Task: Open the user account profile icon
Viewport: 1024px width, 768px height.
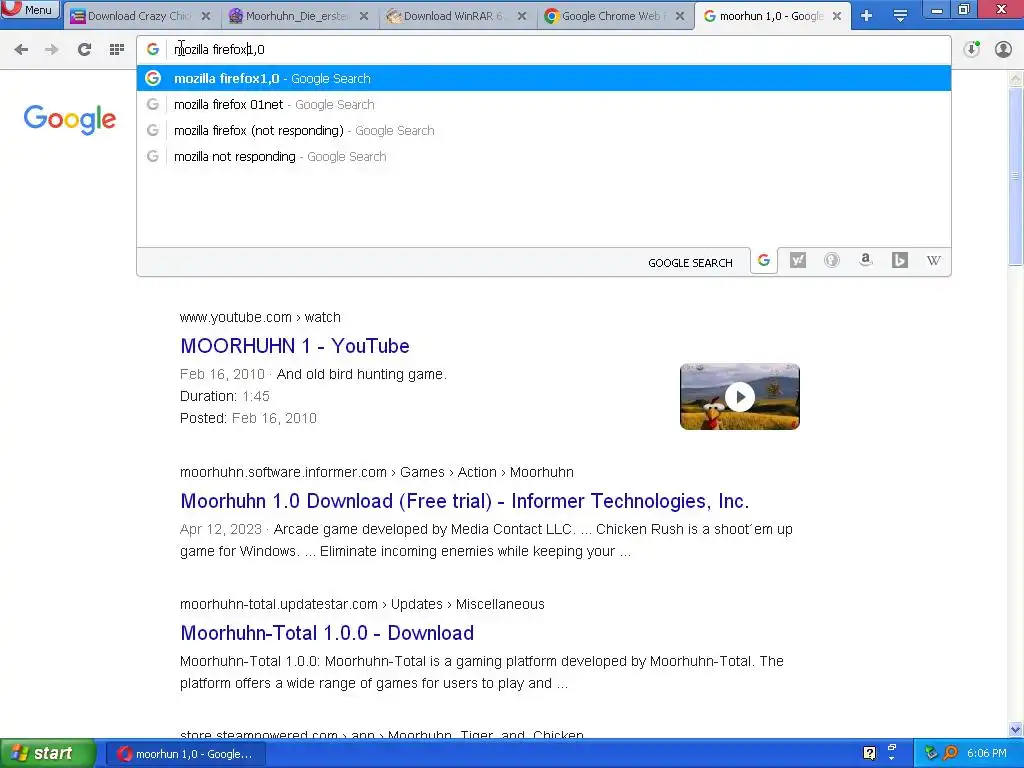Action: [x=1003, y=49]
